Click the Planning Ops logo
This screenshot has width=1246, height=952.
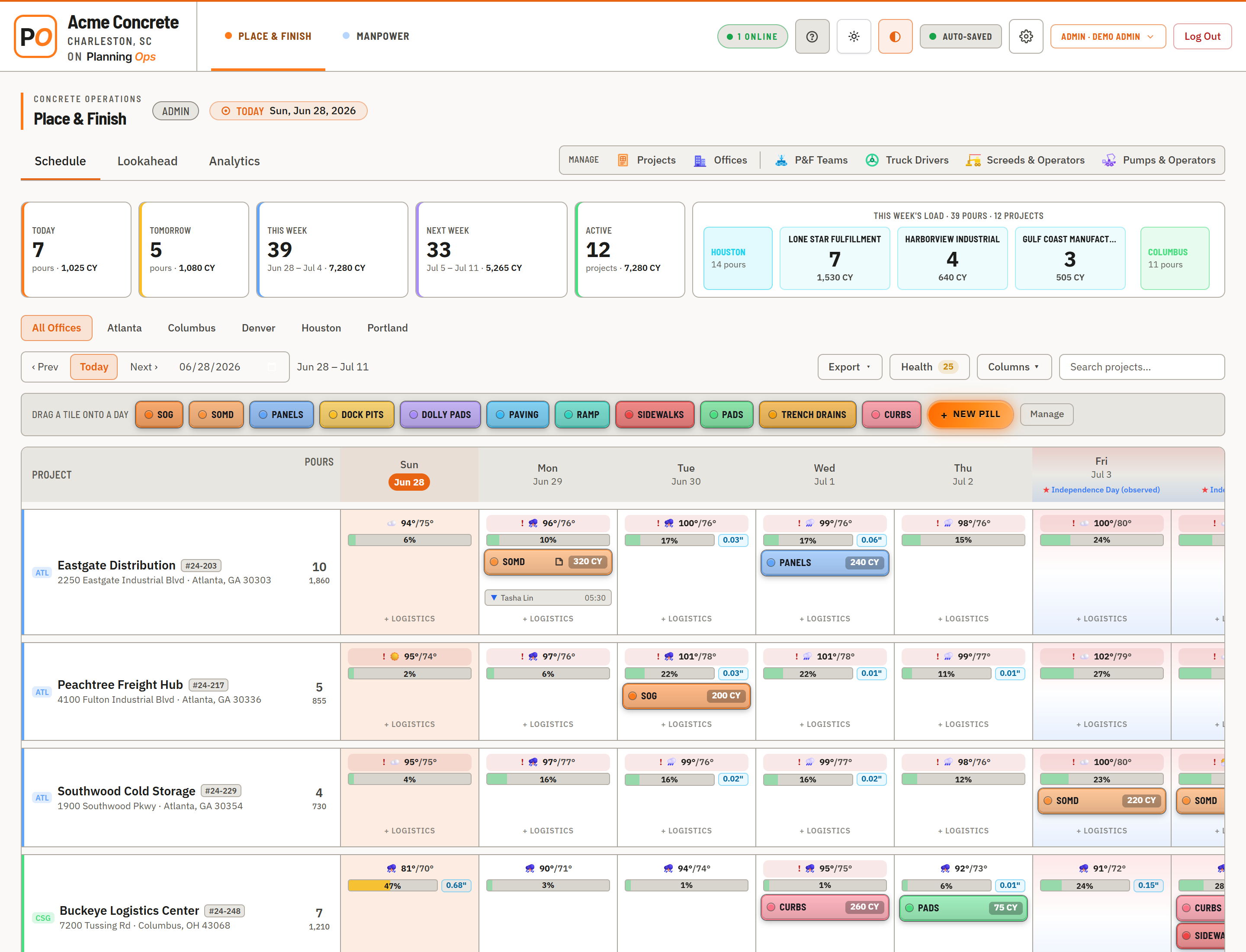[x=35, y=37]
